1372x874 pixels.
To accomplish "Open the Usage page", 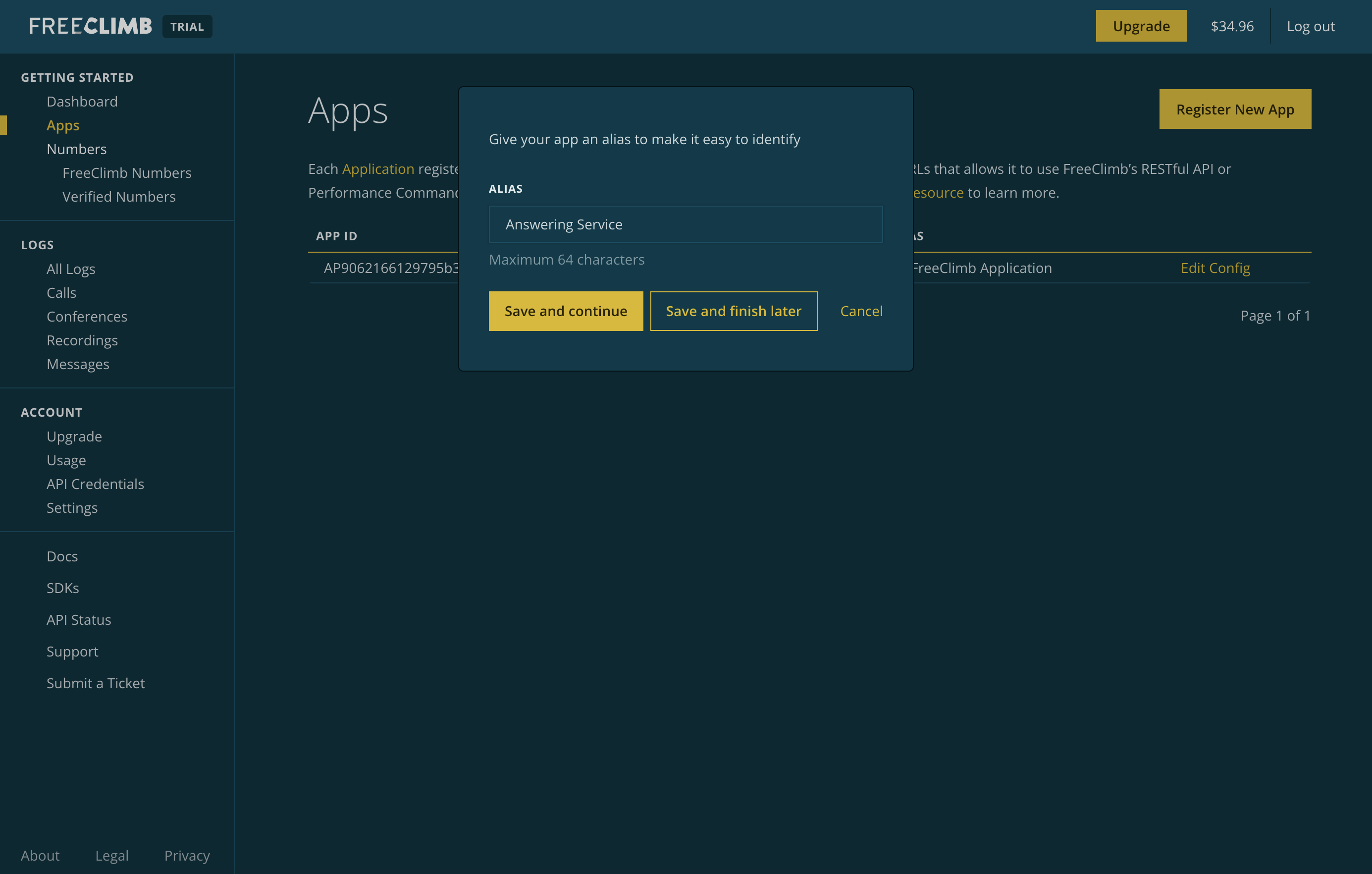I will pos(66,460).
